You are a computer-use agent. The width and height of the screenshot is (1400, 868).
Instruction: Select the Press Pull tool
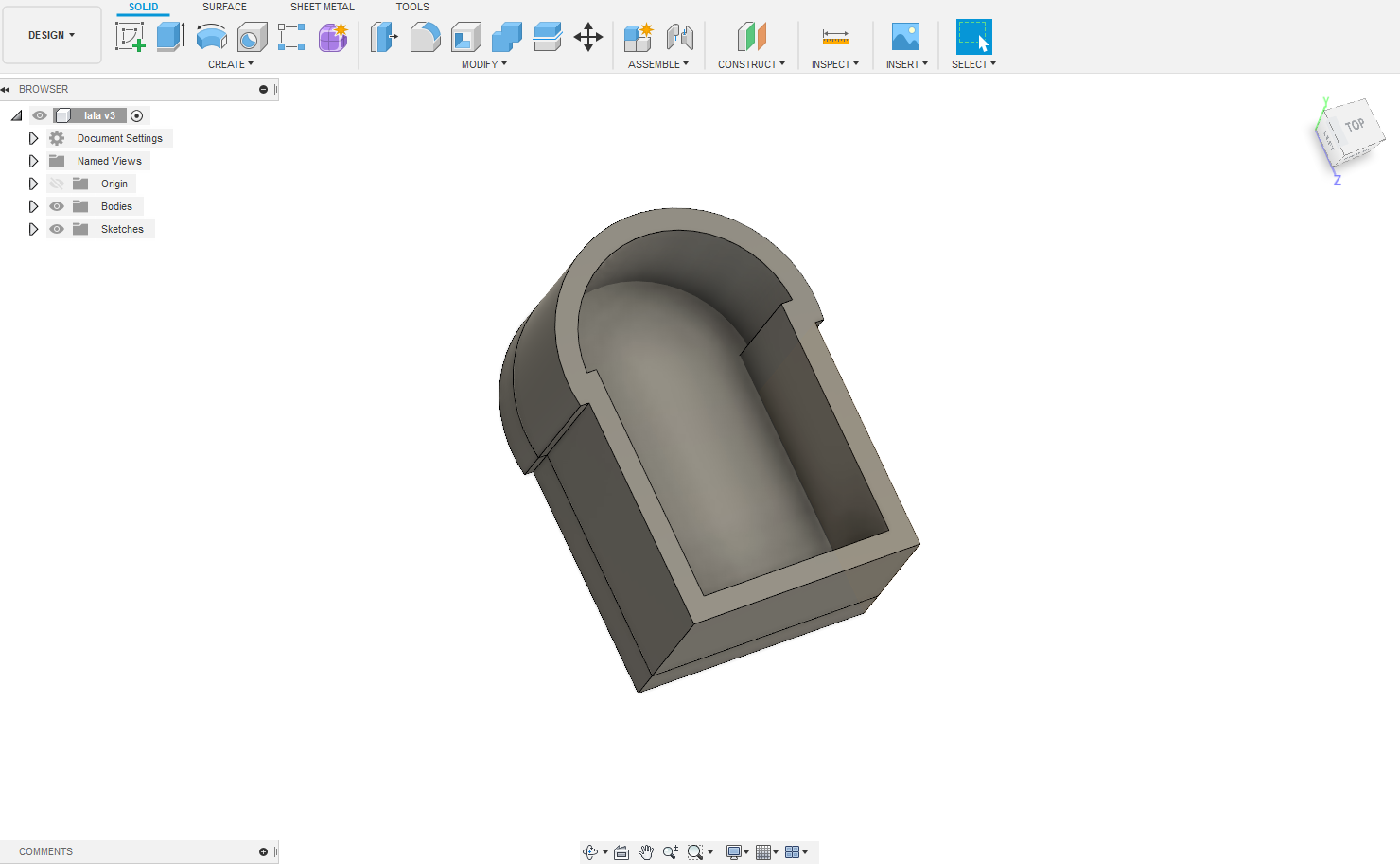click(x=384, y=37)
